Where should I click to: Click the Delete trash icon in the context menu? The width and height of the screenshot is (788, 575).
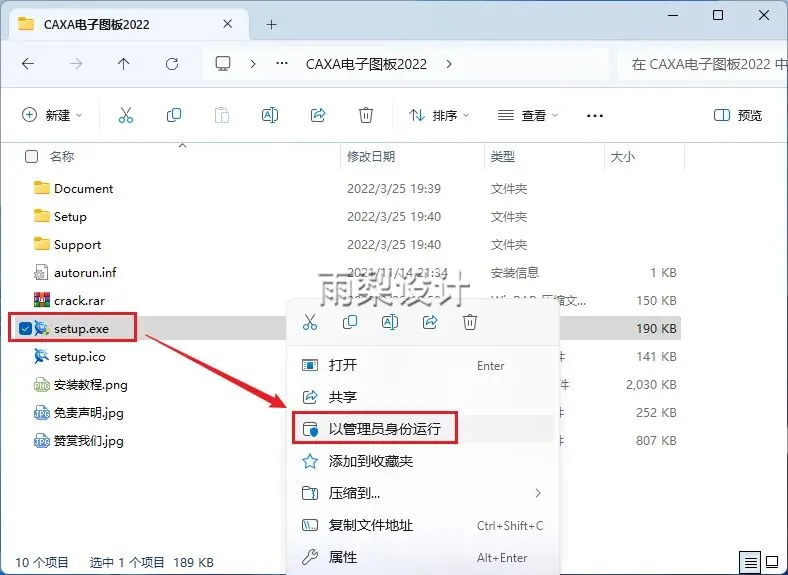(470, 322)
